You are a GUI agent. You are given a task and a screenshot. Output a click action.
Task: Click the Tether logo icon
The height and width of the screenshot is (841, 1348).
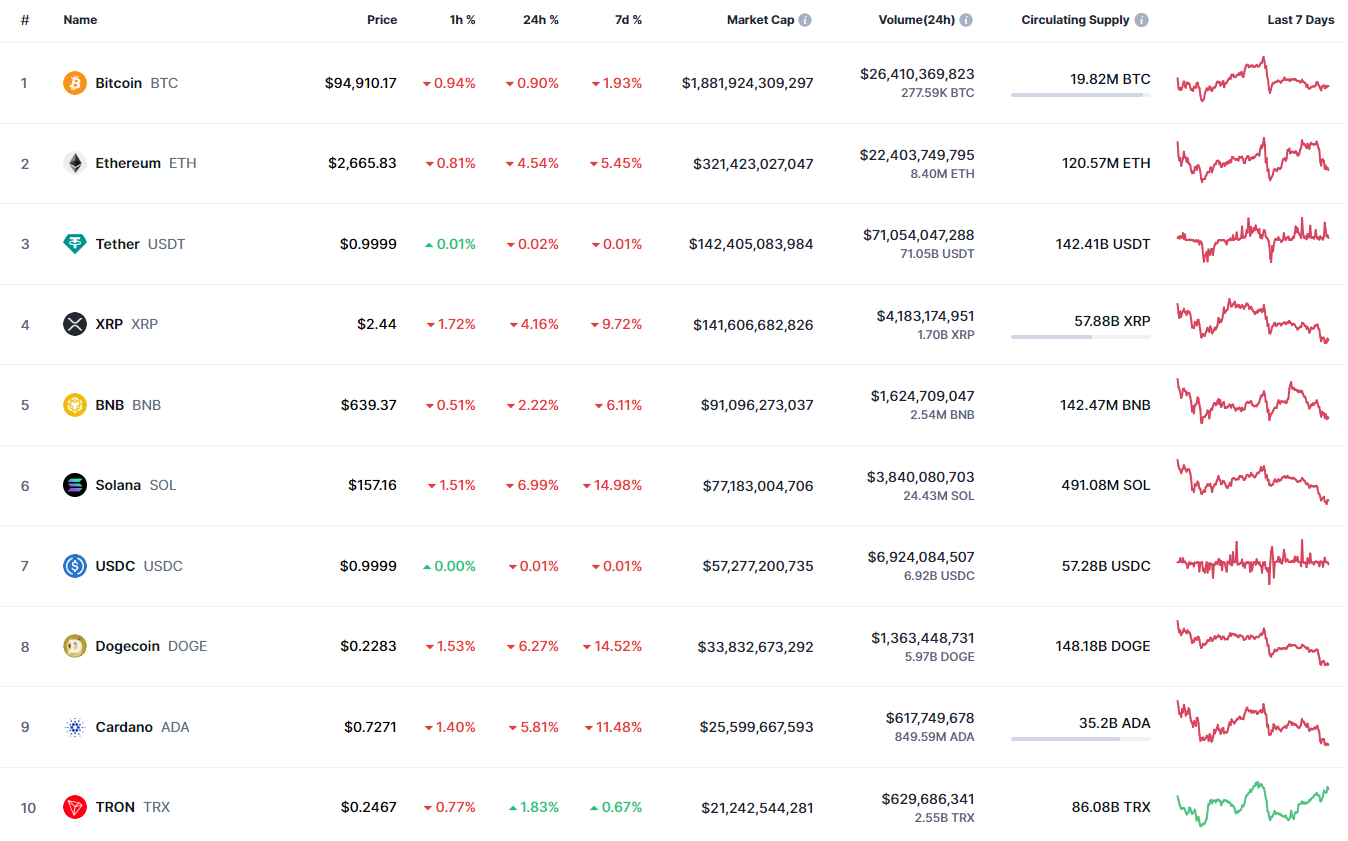click(x=75, y=244)
